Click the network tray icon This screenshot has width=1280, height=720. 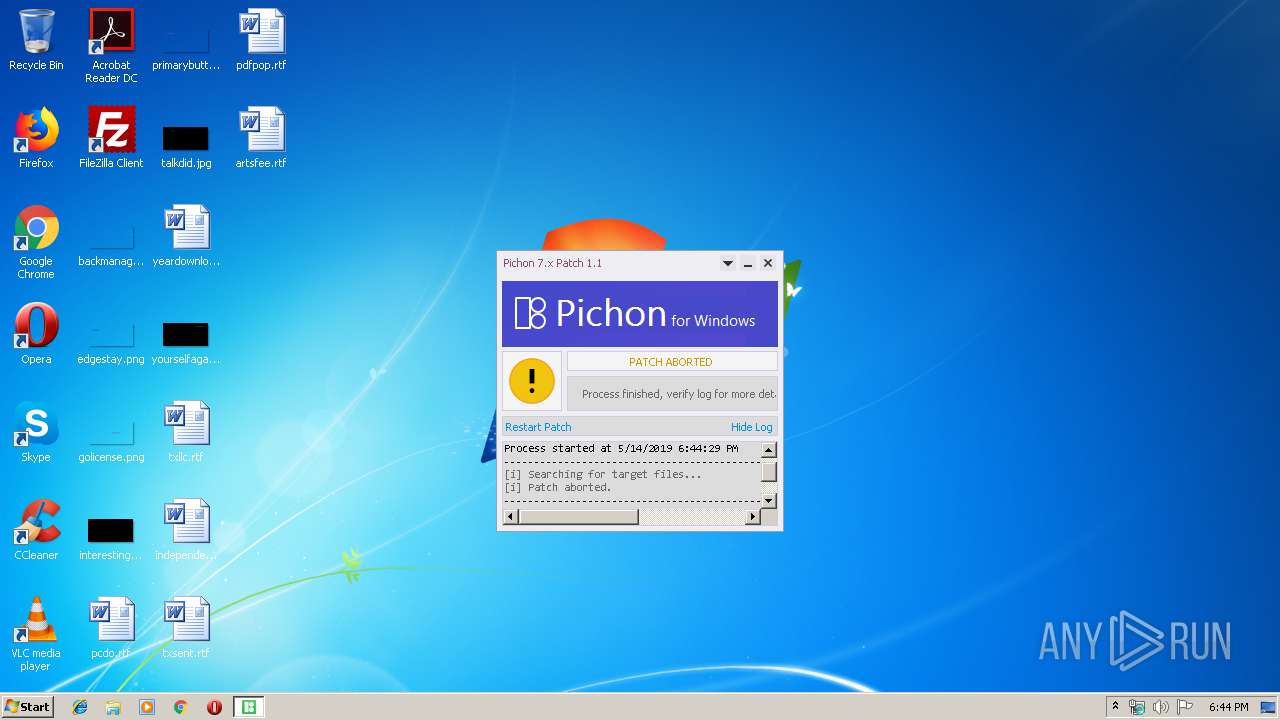(x=1137, y=707)
